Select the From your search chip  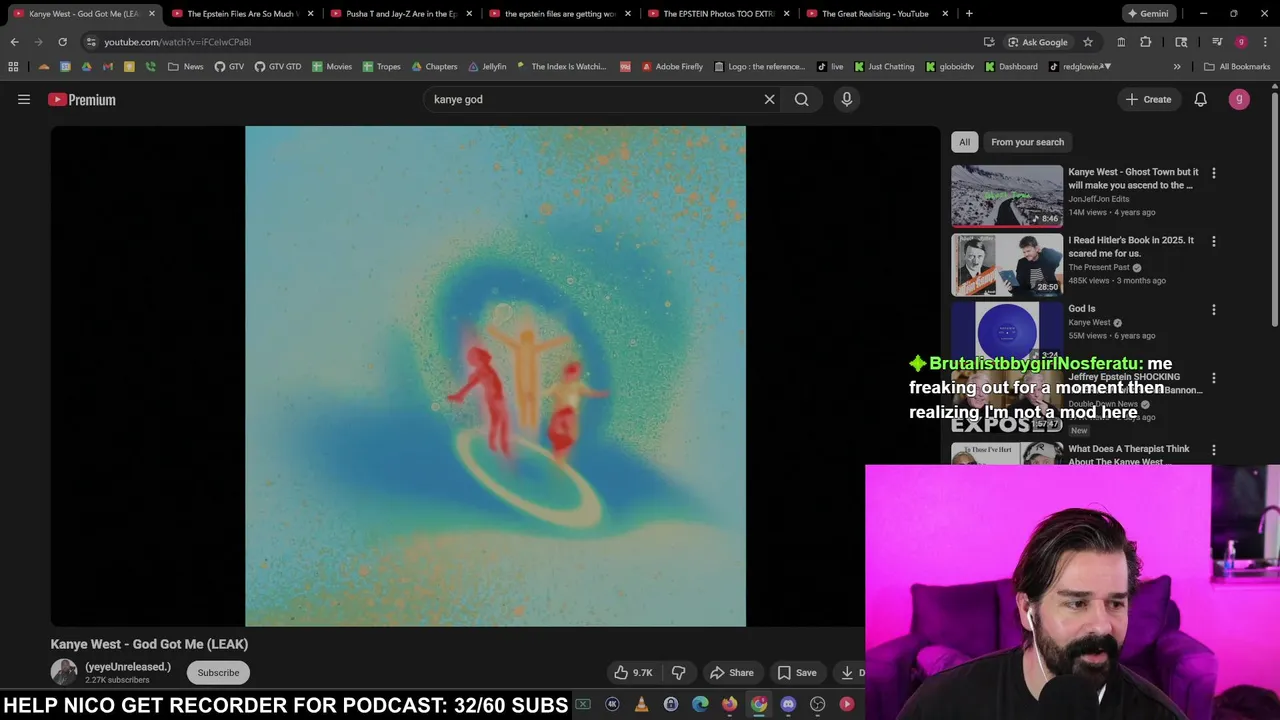click(x=1027, y=142)
